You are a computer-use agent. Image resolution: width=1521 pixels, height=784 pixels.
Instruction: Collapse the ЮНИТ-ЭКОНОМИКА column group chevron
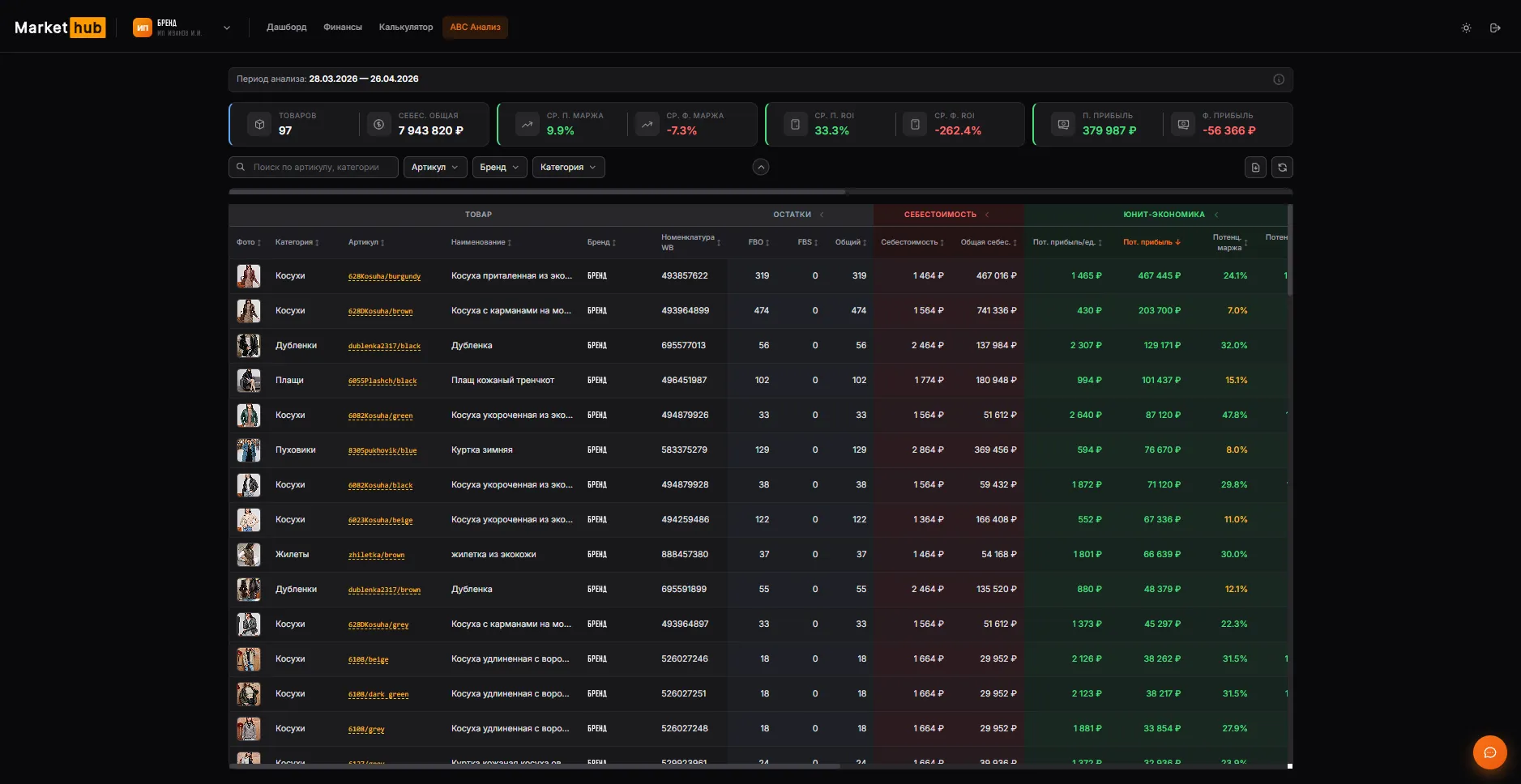tap(1216, 215)
